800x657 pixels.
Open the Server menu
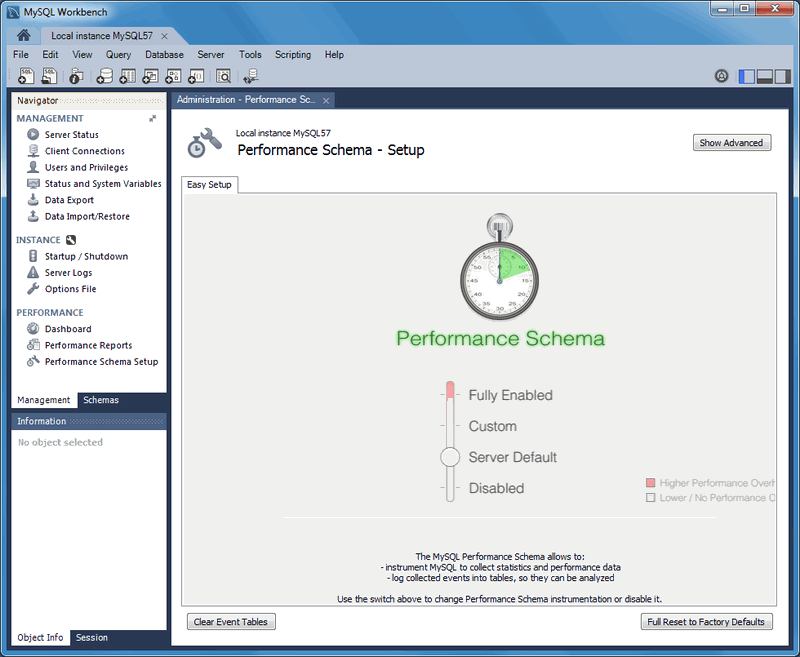210,55
